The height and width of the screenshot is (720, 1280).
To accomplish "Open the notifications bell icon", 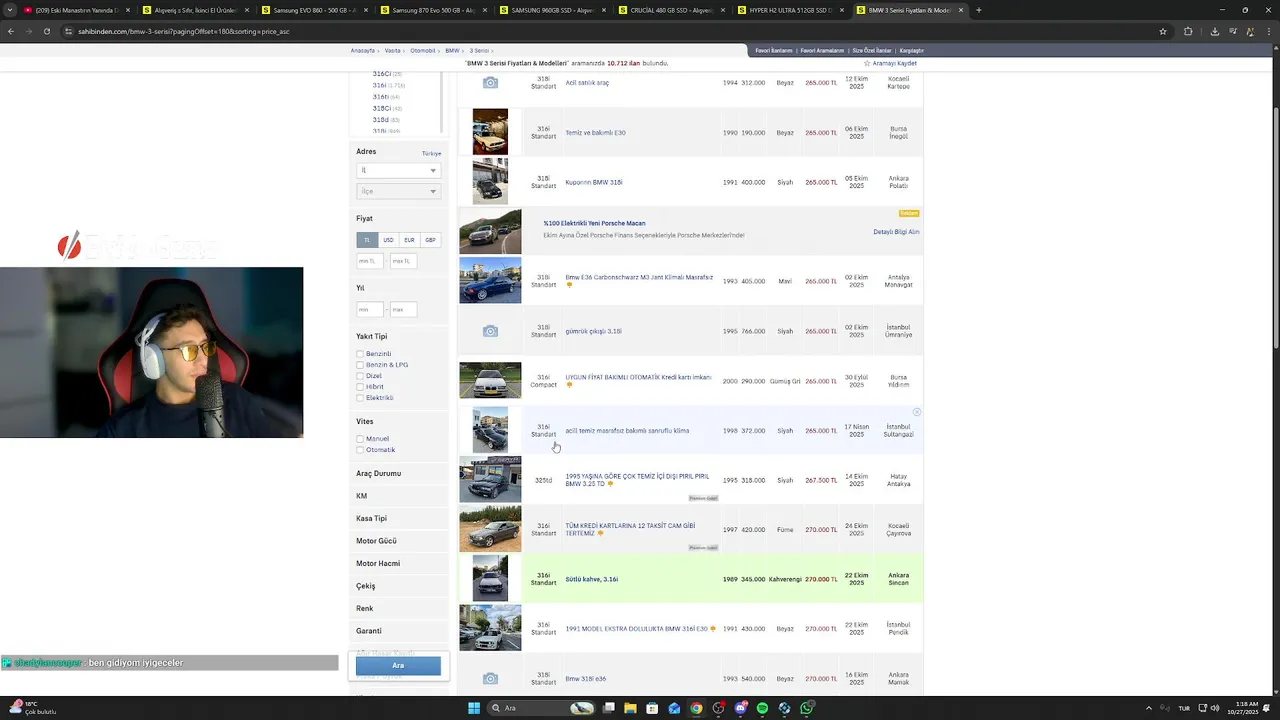I will (x=1265, y=708).
